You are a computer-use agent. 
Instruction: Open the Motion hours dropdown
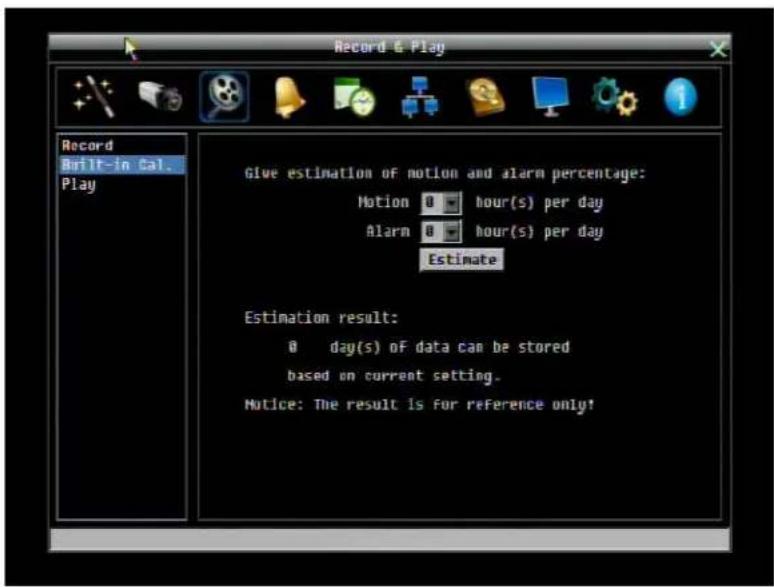[441, 203]
